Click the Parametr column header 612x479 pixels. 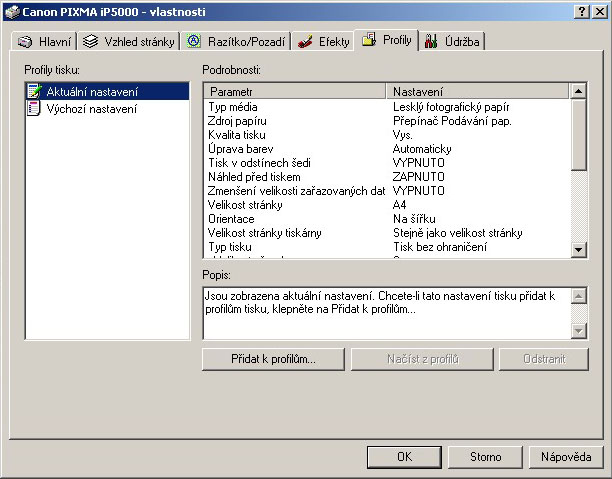coord(295,91)
